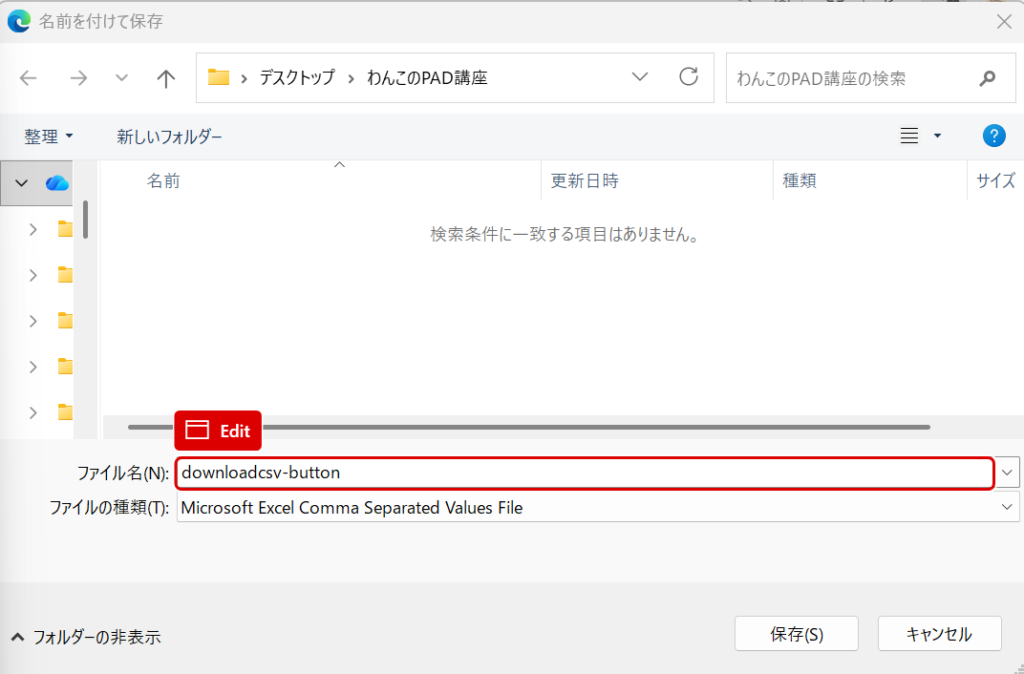Screen dimensions: 1024x674
Task: Go back with the left arrow
Action: pos(28,78)
